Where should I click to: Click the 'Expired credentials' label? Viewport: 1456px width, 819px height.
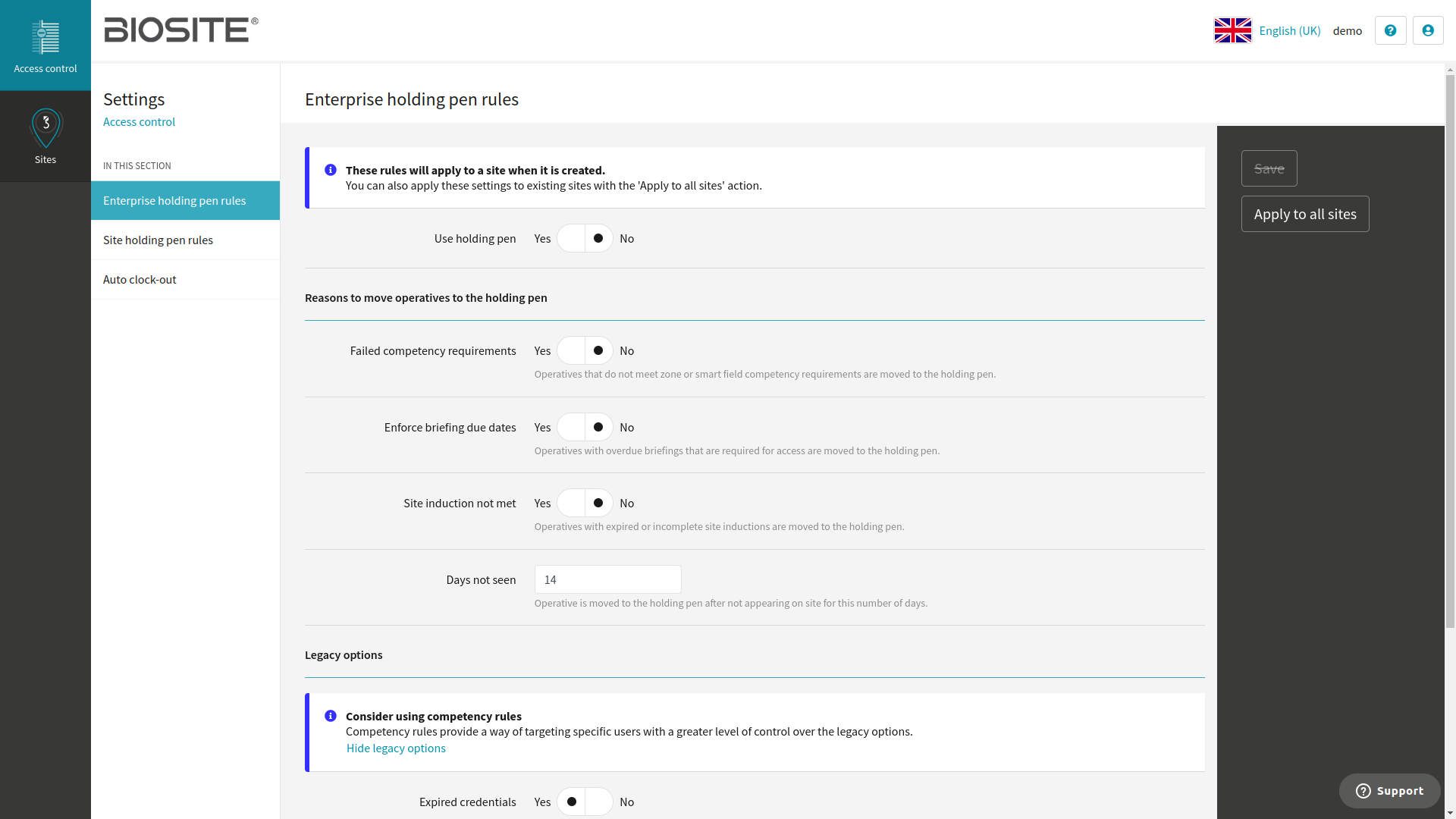[467, 802]
